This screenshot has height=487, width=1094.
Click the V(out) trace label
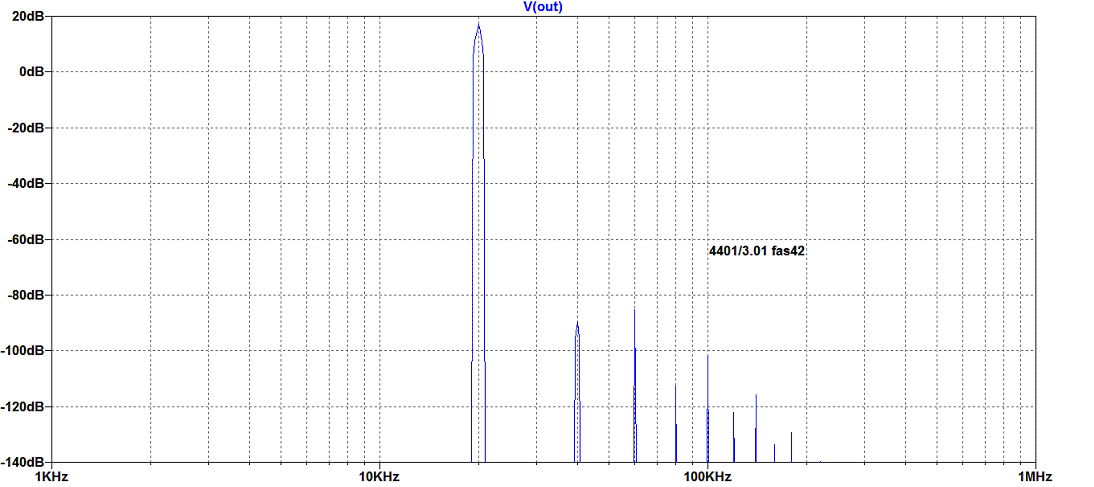click(x=541, y=6)
